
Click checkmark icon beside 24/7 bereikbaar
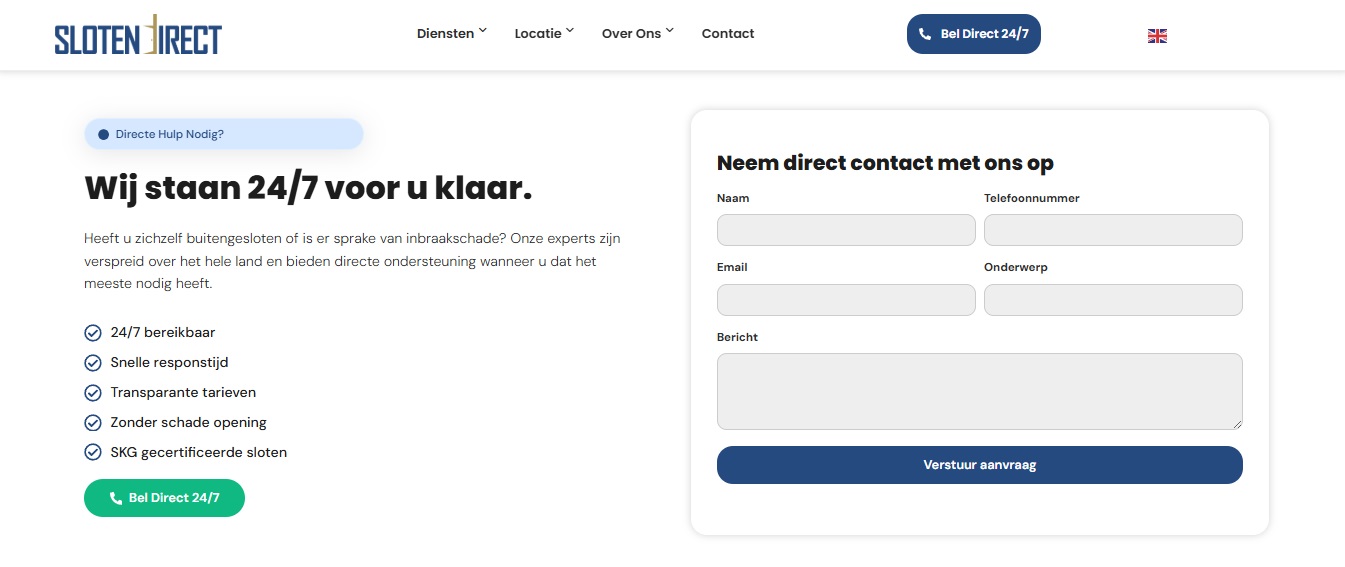[93, 333]
